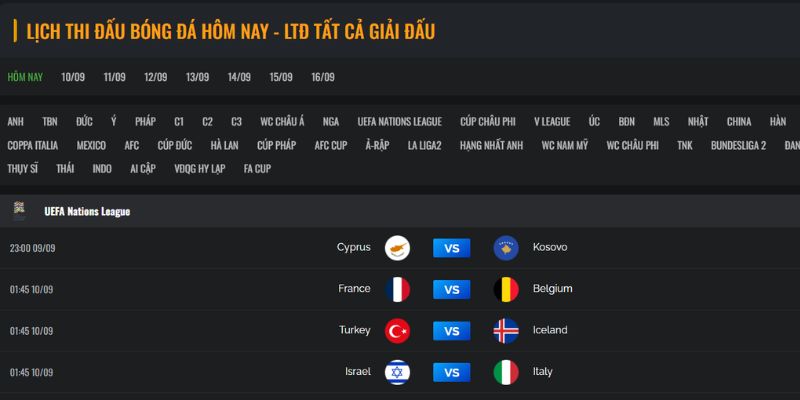Select the HÔM NAY date tab

pyautogui.click(x=25, y=77)
